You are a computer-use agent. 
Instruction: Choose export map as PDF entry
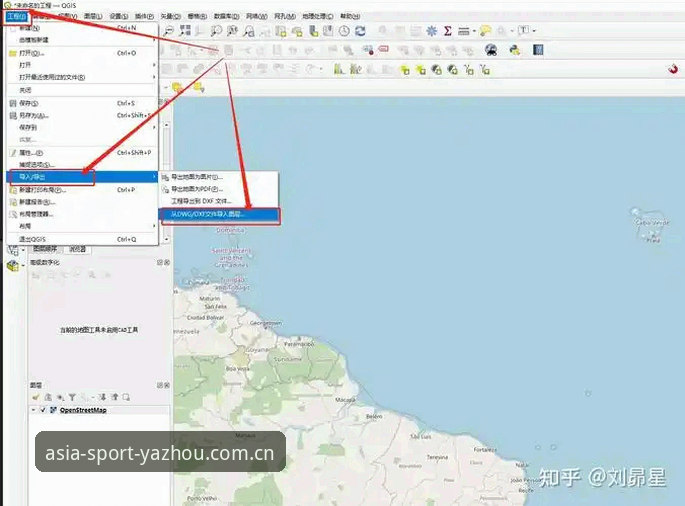click(x=218, y=189)
